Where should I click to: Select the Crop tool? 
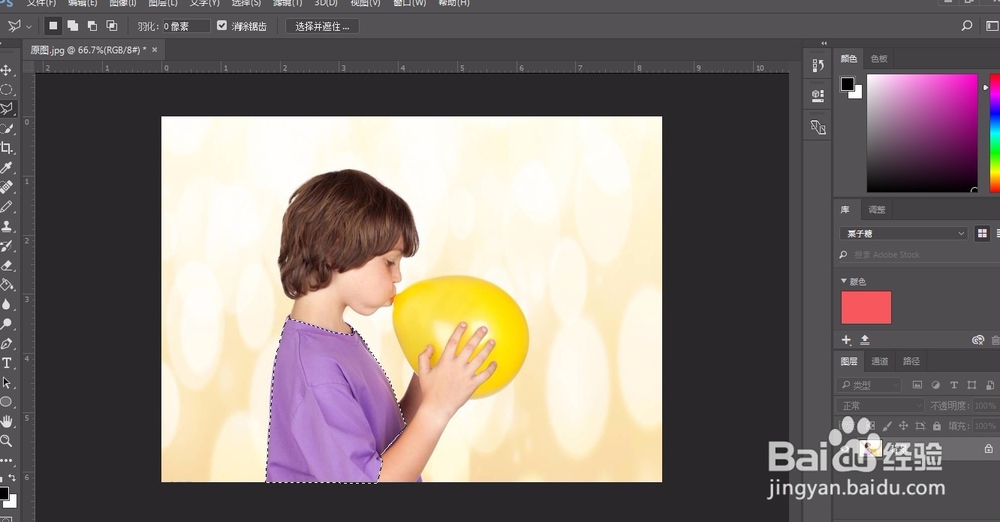[6, 148]
